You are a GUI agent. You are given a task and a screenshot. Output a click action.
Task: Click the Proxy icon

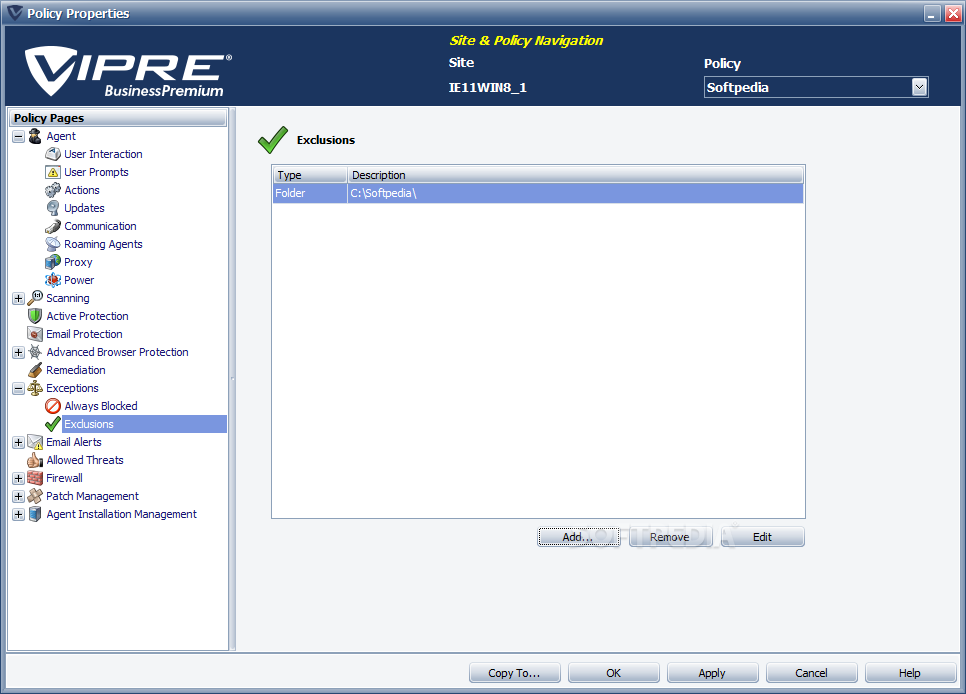click(x=53, y=262)
